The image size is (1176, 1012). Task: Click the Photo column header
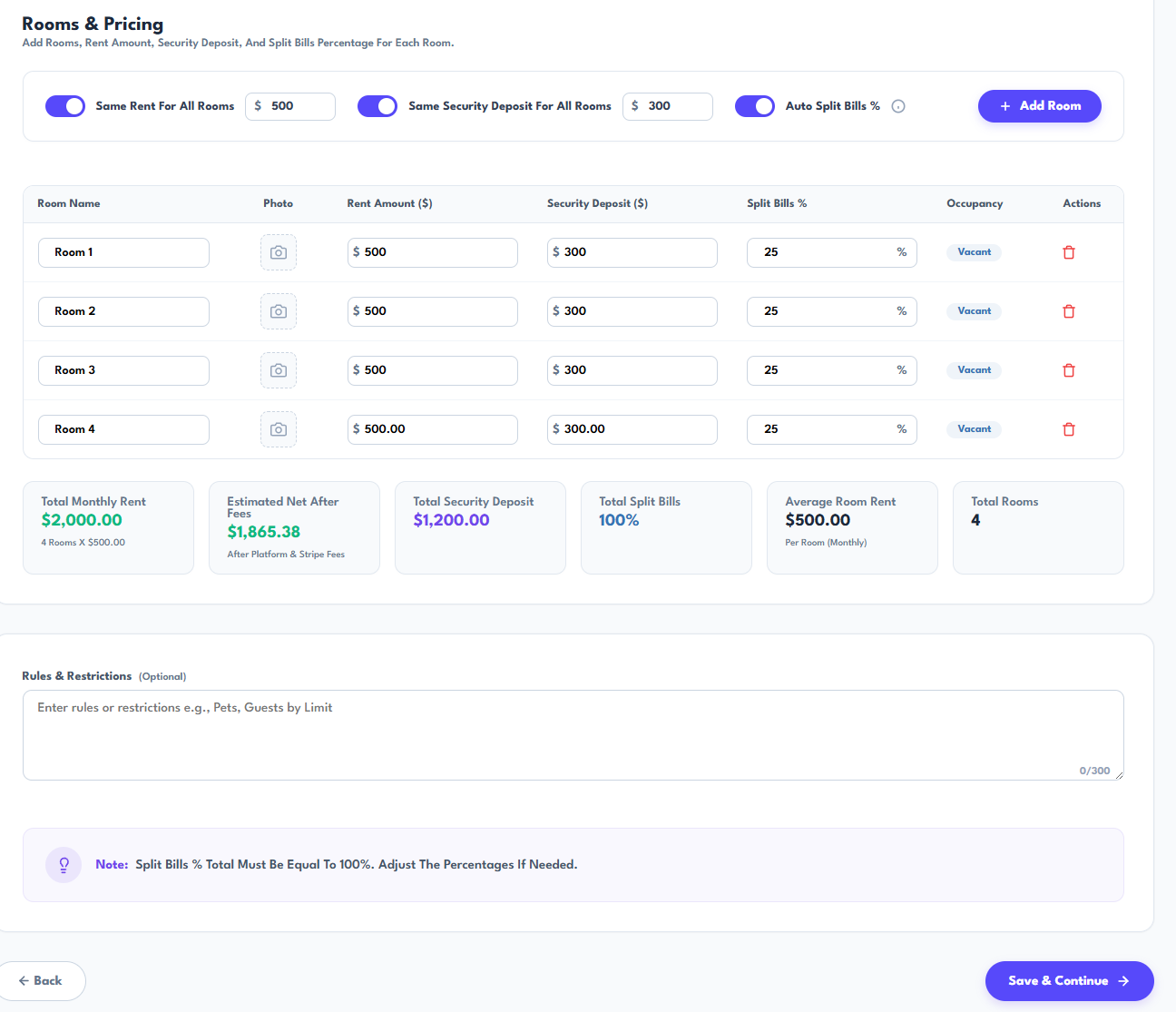tap(278, 203)
